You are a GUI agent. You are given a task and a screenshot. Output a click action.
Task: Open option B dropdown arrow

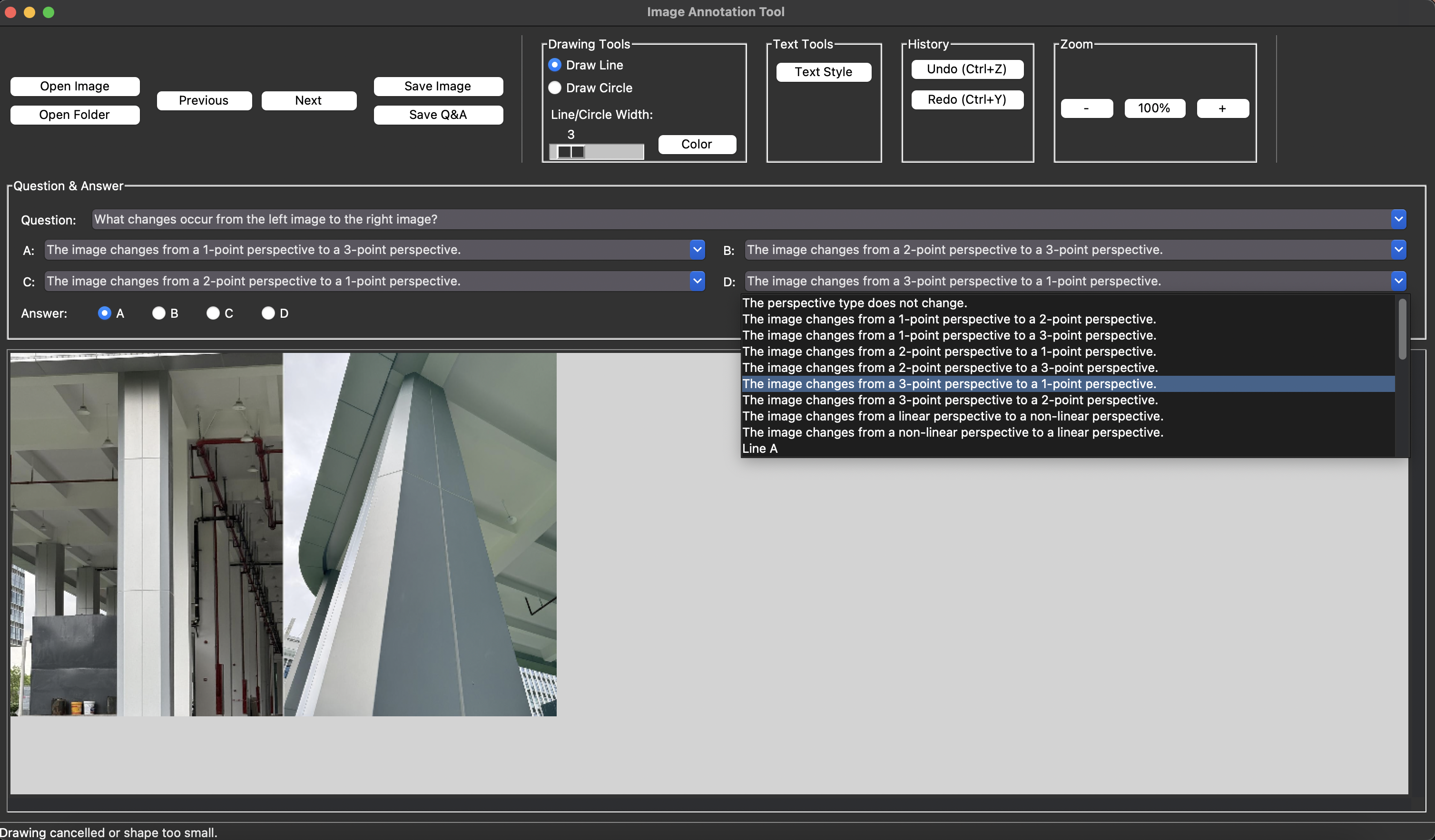[1398, 249]
